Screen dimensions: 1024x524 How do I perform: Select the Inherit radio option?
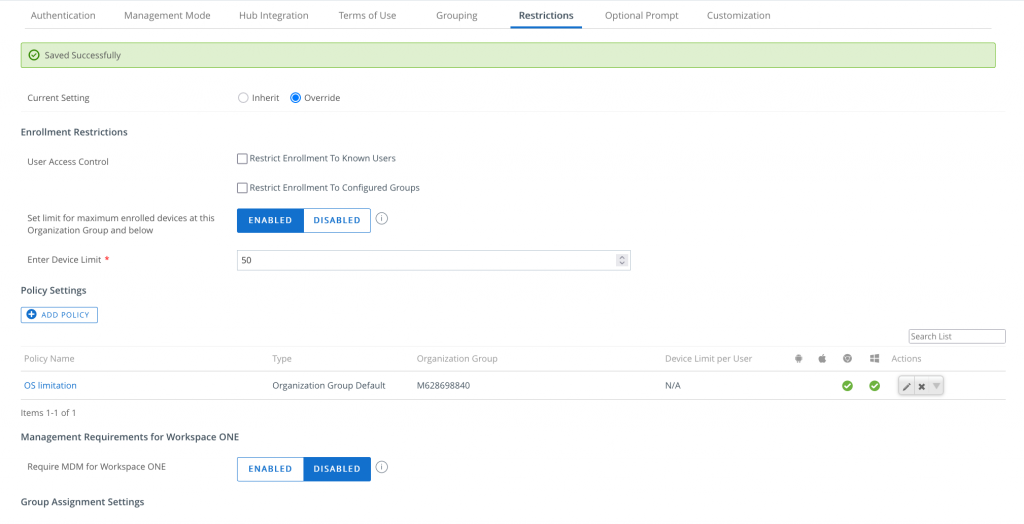click(243, 98)
